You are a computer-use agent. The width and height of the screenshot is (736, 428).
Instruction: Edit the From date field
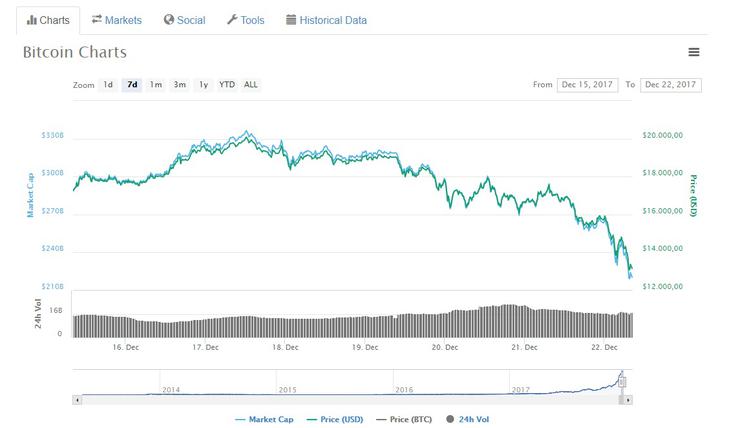(x=587, y=85)
